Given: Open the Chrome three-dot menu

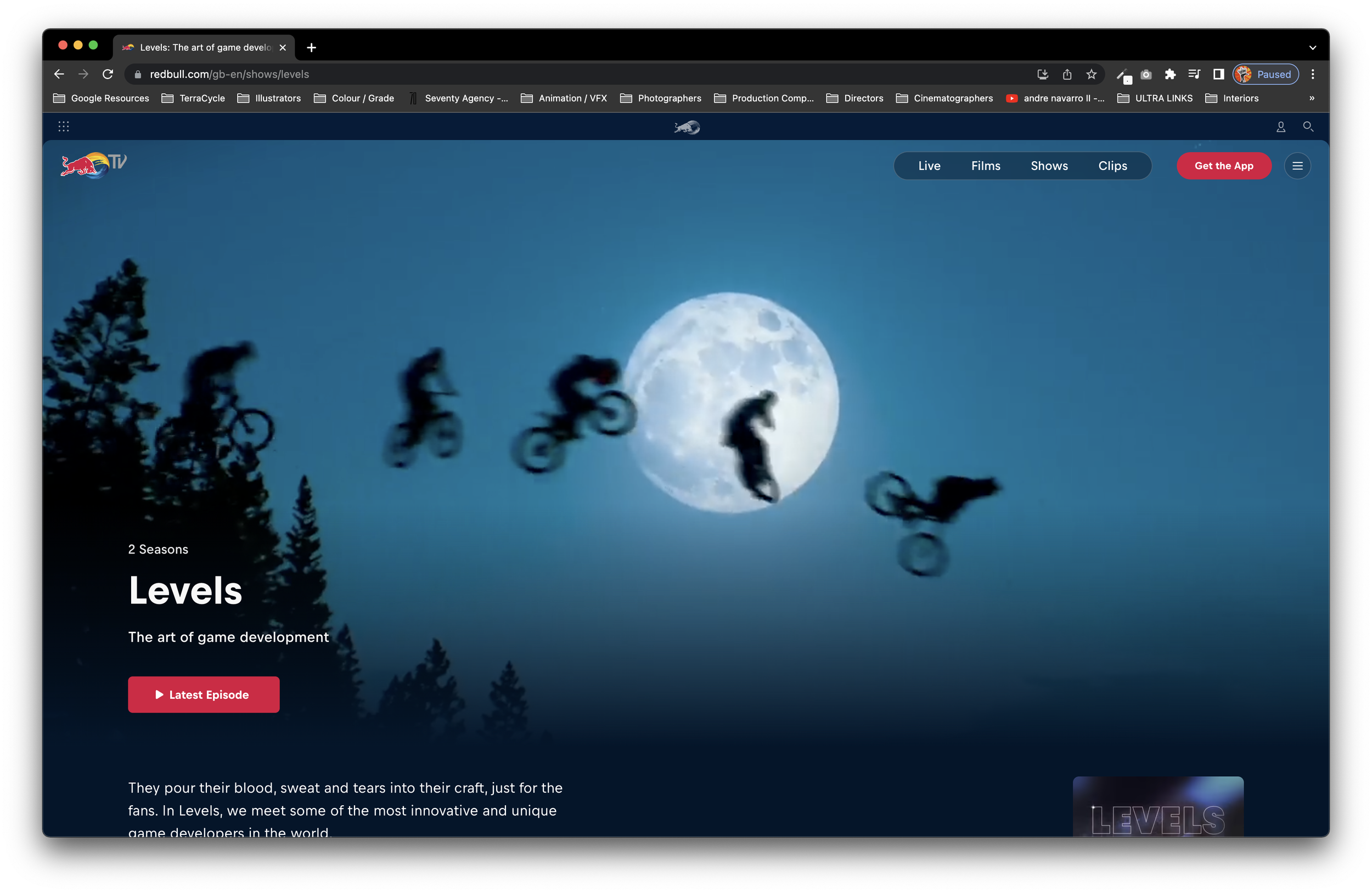Looking at the screenshot, I should (x=1313, y=74).
